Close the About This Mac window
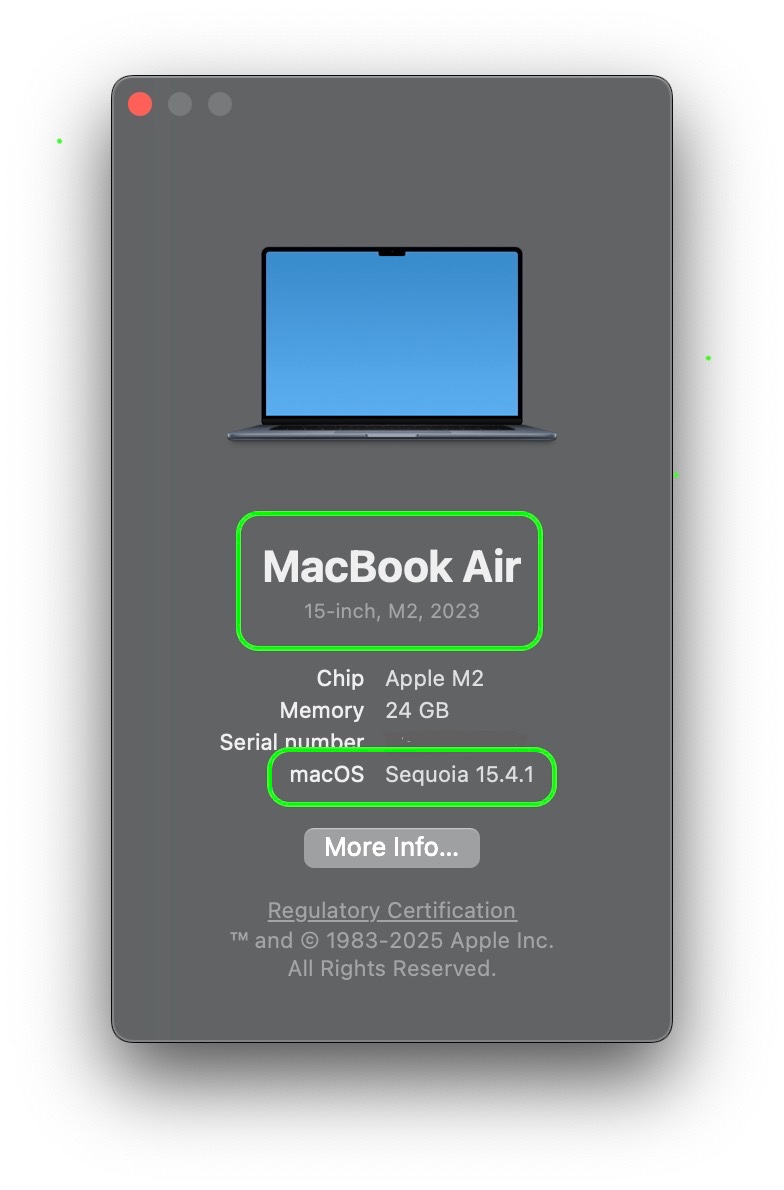 [x=140, y=104]
